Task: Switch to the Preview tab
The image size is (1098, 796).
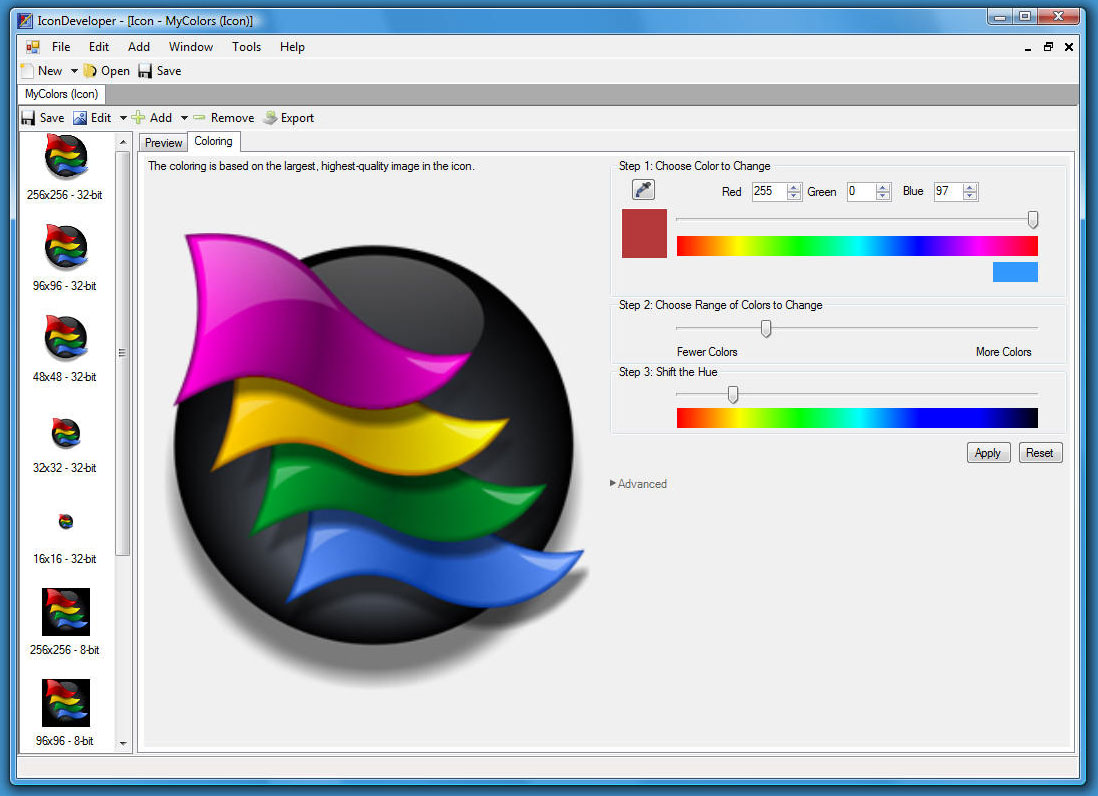Action: [163, 143]
